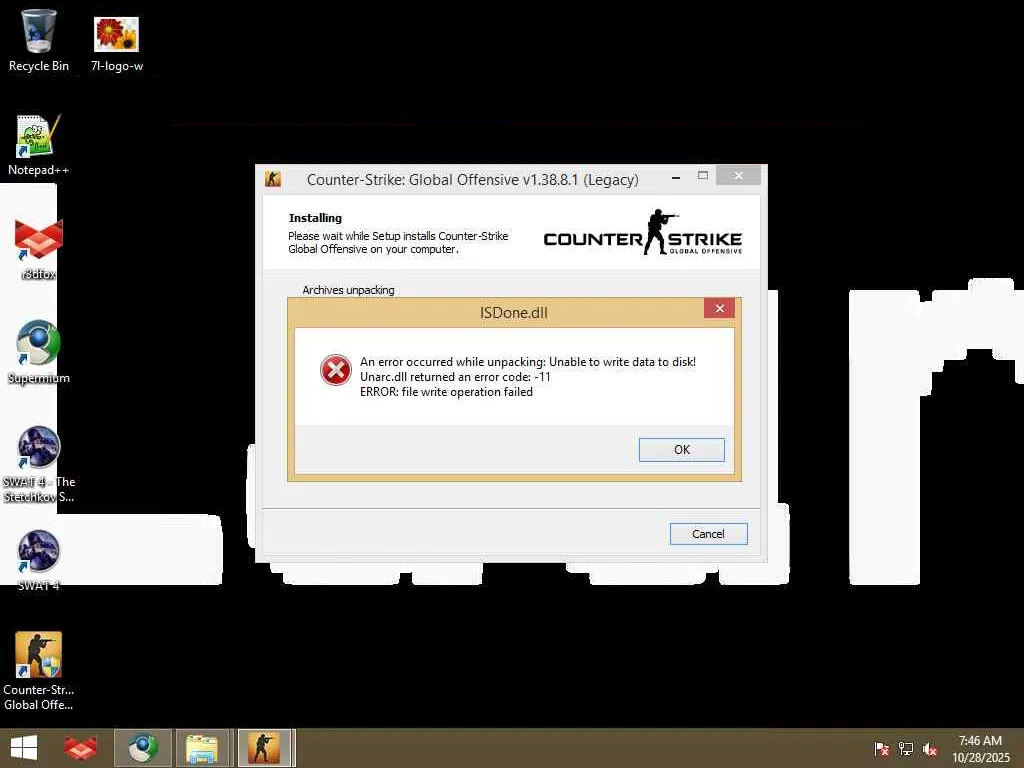Click the 'Archives unpacking' status text
The width and height of the screenshot is (1024, 768).
[348, 290]
